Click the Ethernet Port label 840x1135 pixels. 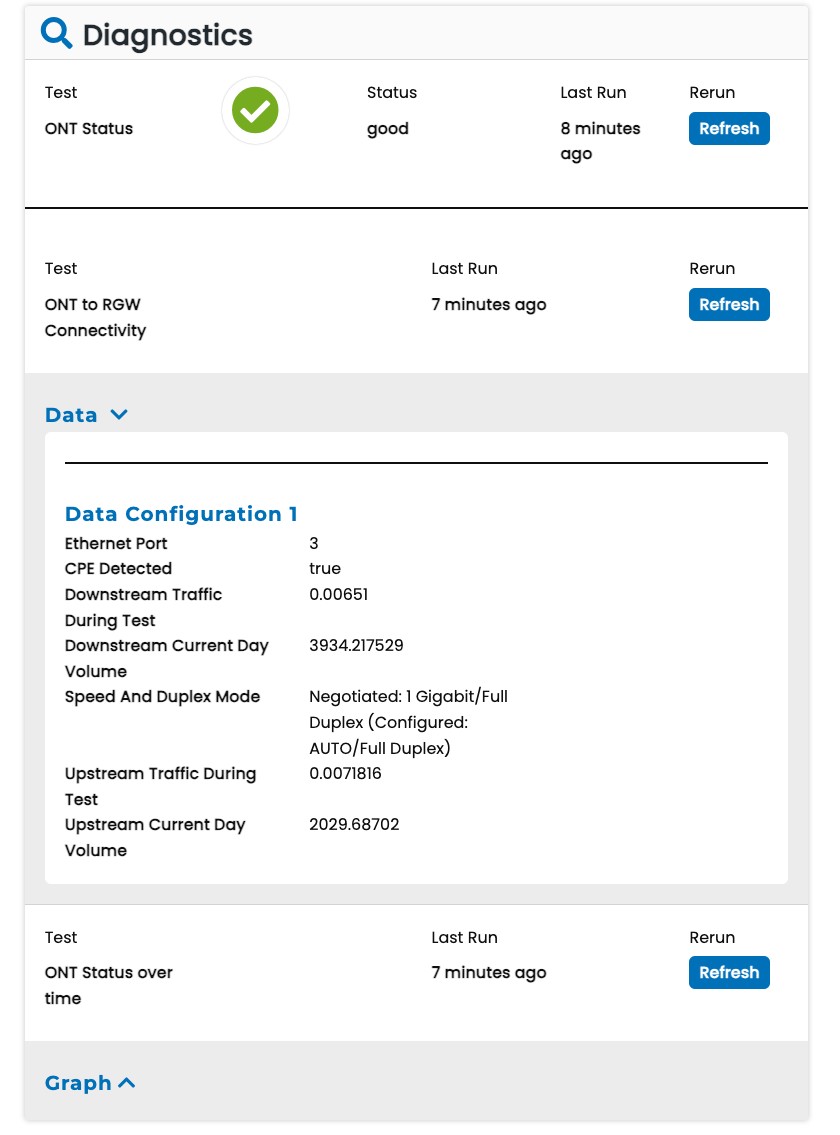[116, 544]
